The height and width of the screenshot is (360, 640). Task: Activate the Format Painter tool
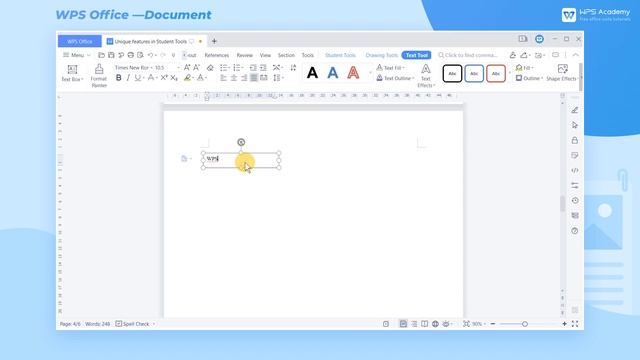tap(99, 76)
